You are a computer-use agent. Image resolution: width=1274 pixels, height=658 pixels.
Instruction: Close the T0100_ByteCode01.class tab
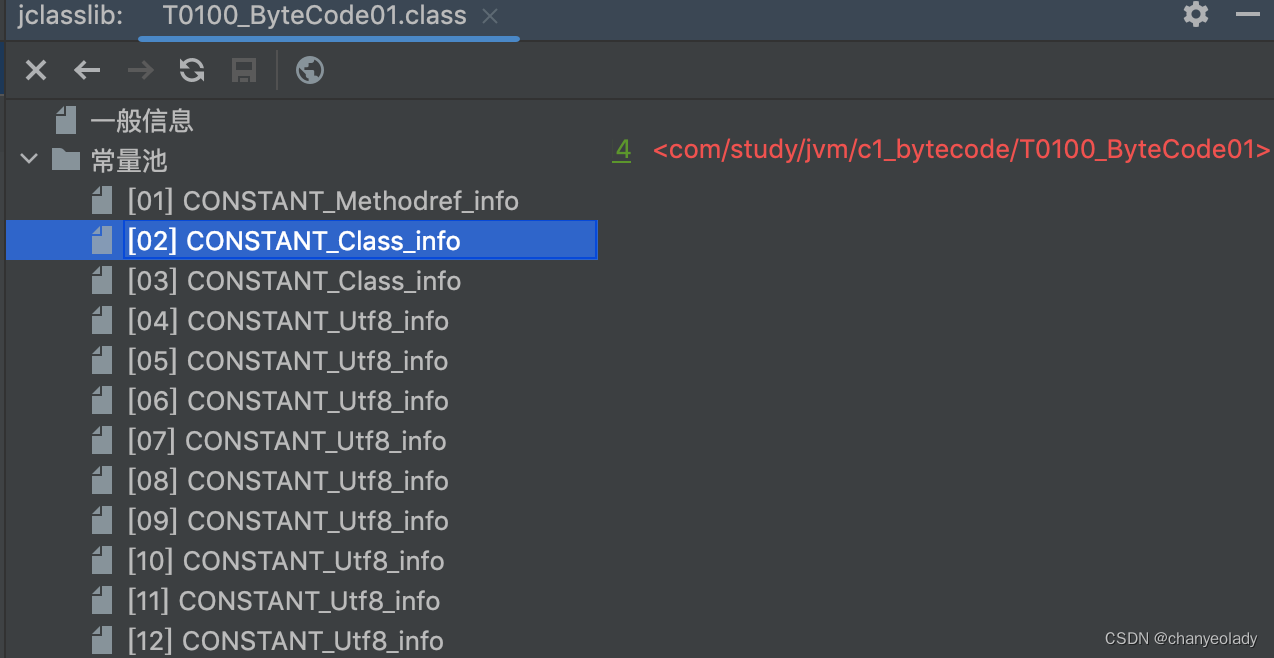489,16
